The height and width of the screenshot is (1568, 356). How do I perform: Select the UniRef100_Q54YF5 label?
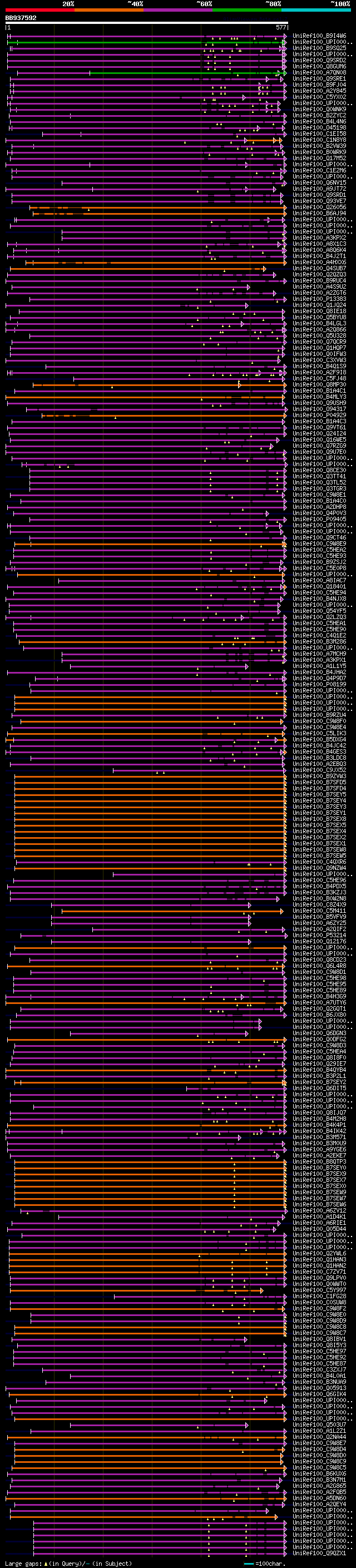(319, 611)
